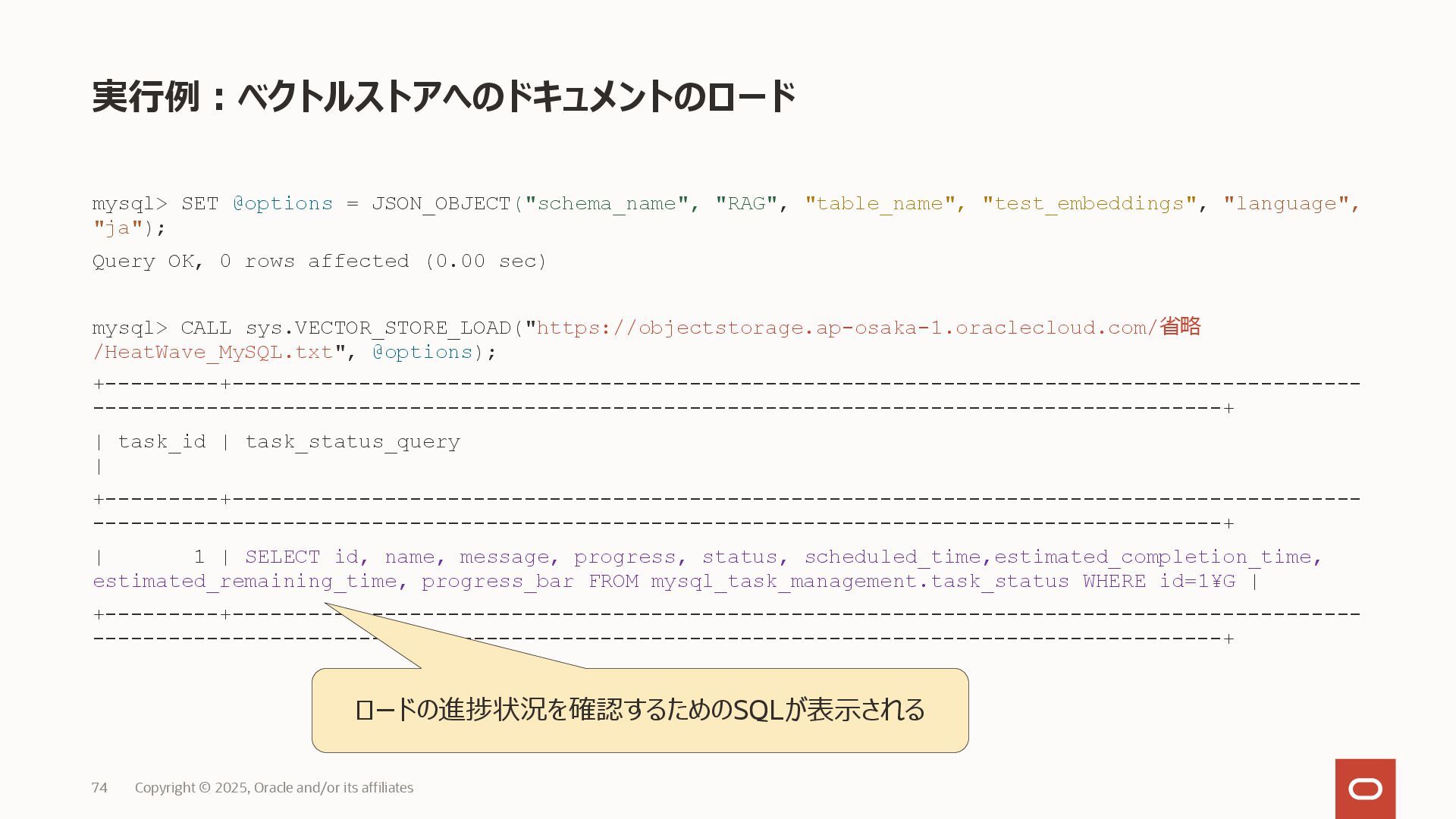The height and width of the screenshot is (819, 1456).
Task: Click mysql_task_management.task_status table name
Action: (860, 582)
